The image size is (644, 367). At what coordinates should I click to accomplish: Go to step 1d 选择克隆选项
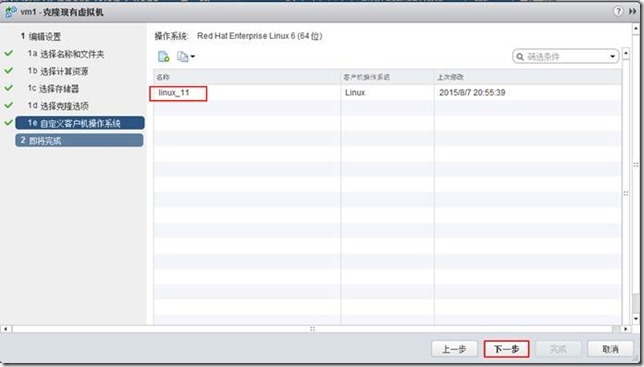(58, 106)
